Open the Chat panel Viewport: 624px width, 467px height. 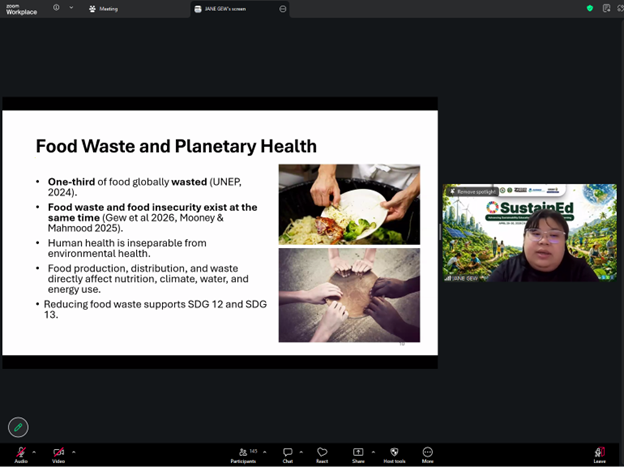(x=288, y=453)
